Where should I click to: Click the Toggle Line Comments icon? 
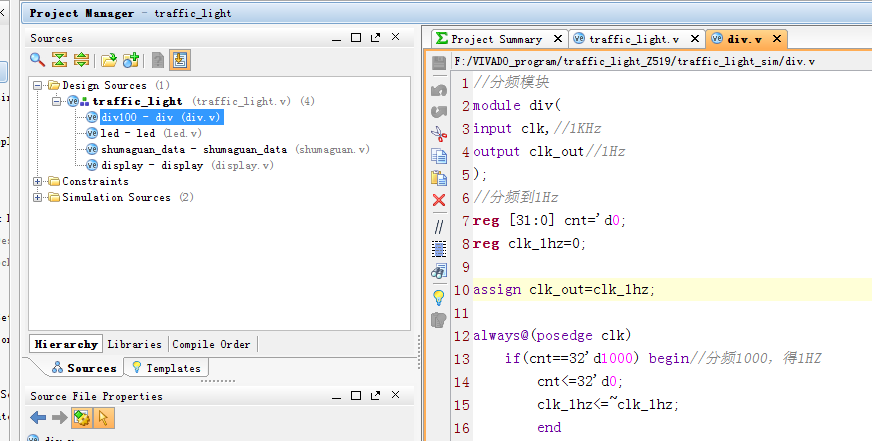pos(439,226)
